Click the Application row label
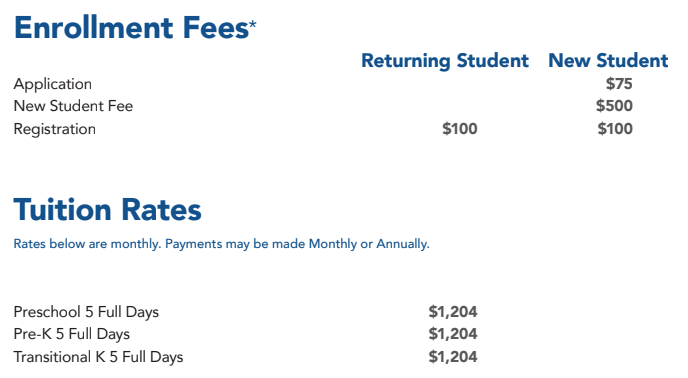The height and width of the screenshot is (378, 688). 53,84
